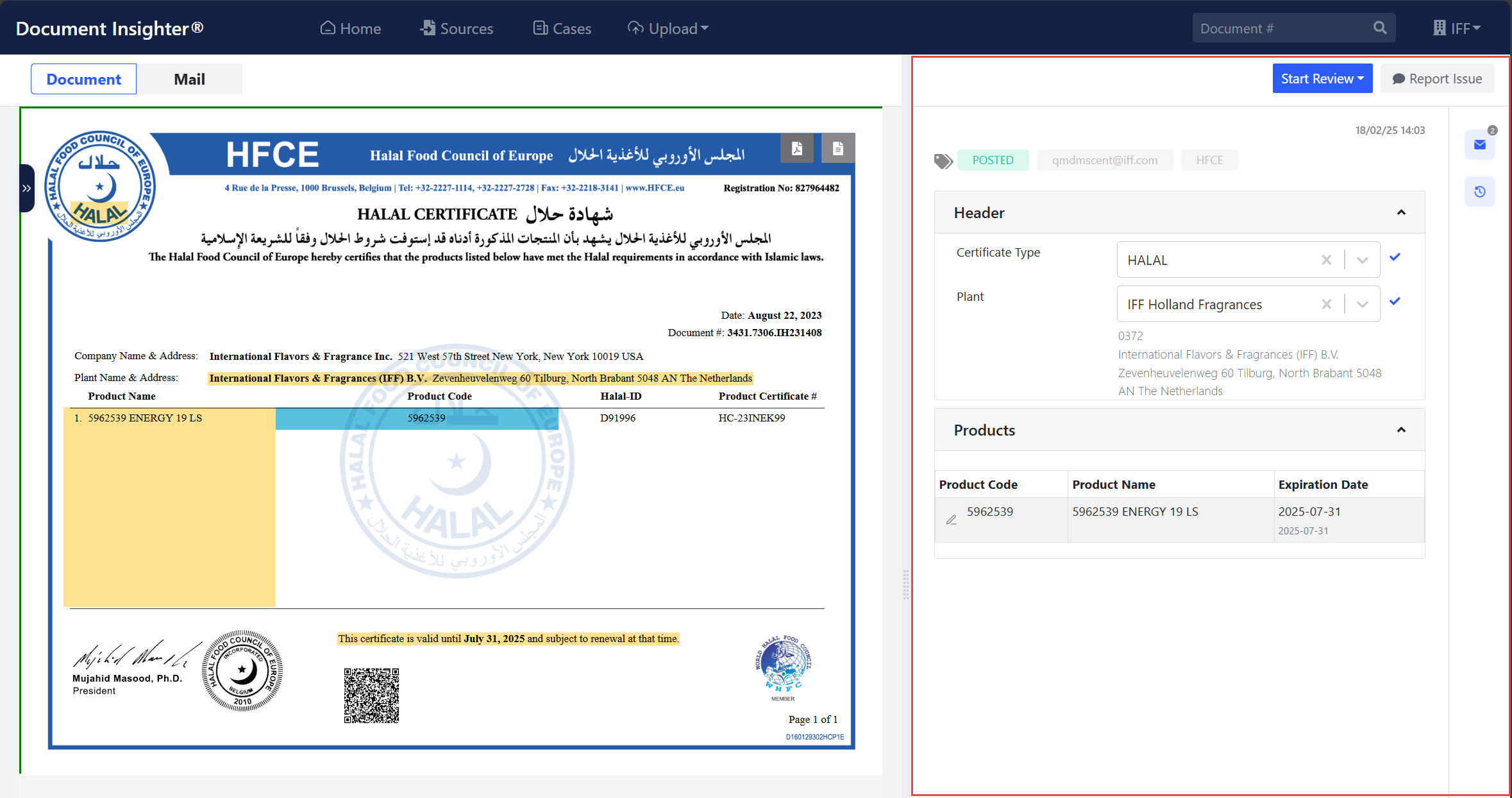Edit product 5962539 using the pencil icon
This screenshot has height=798, width=1512.
click(951, 520)
